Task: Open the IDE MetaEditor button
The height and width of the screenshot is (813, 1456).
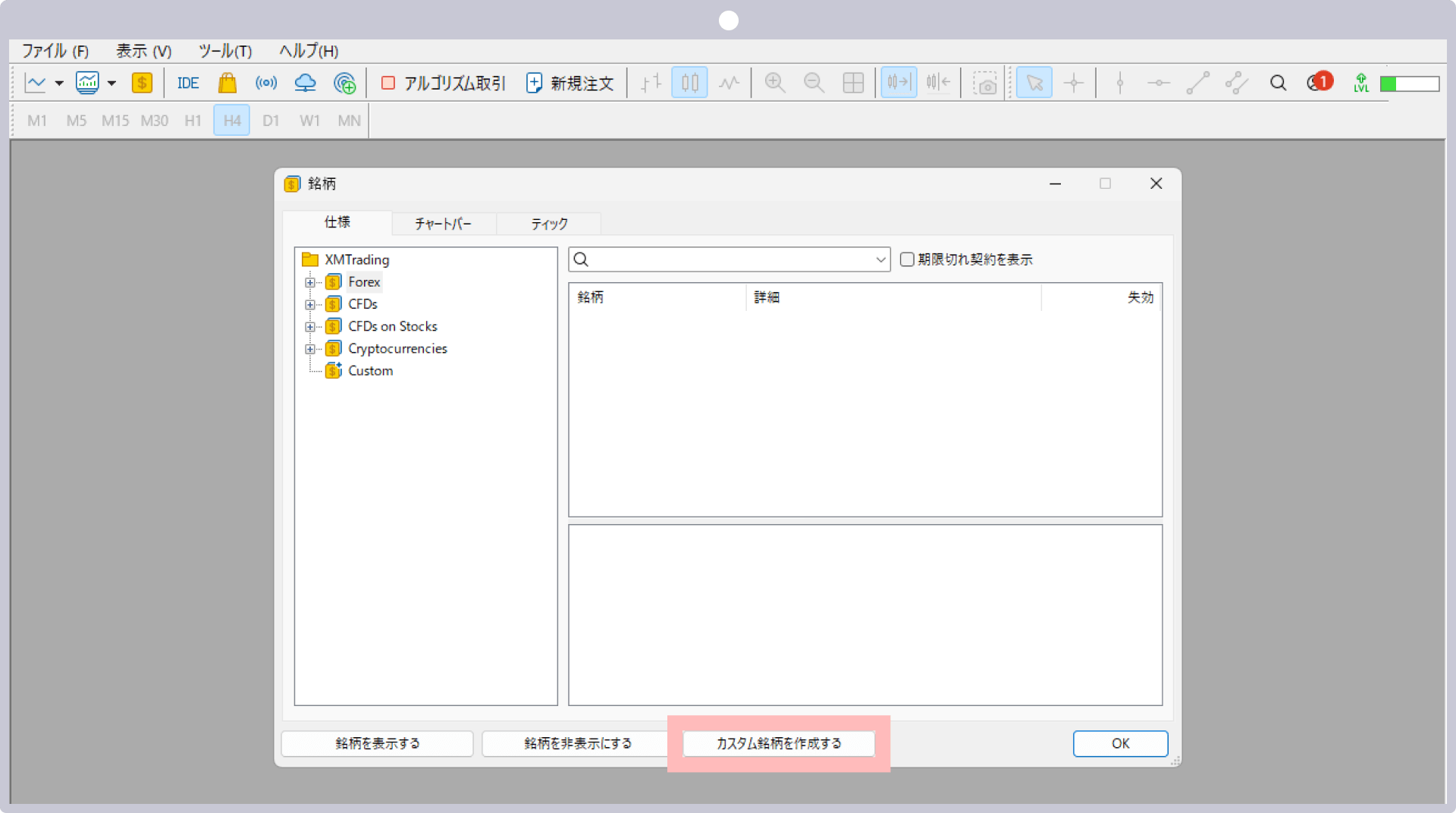Action: (x=188, y=83)
